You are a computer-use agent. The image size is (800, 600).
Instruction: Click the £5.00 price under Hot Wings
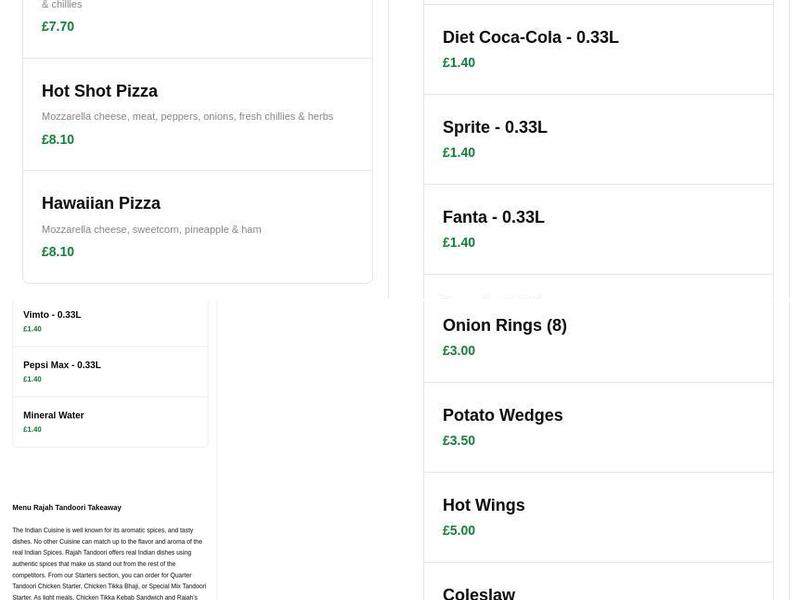pyautogui.click(x=458, y=530)
